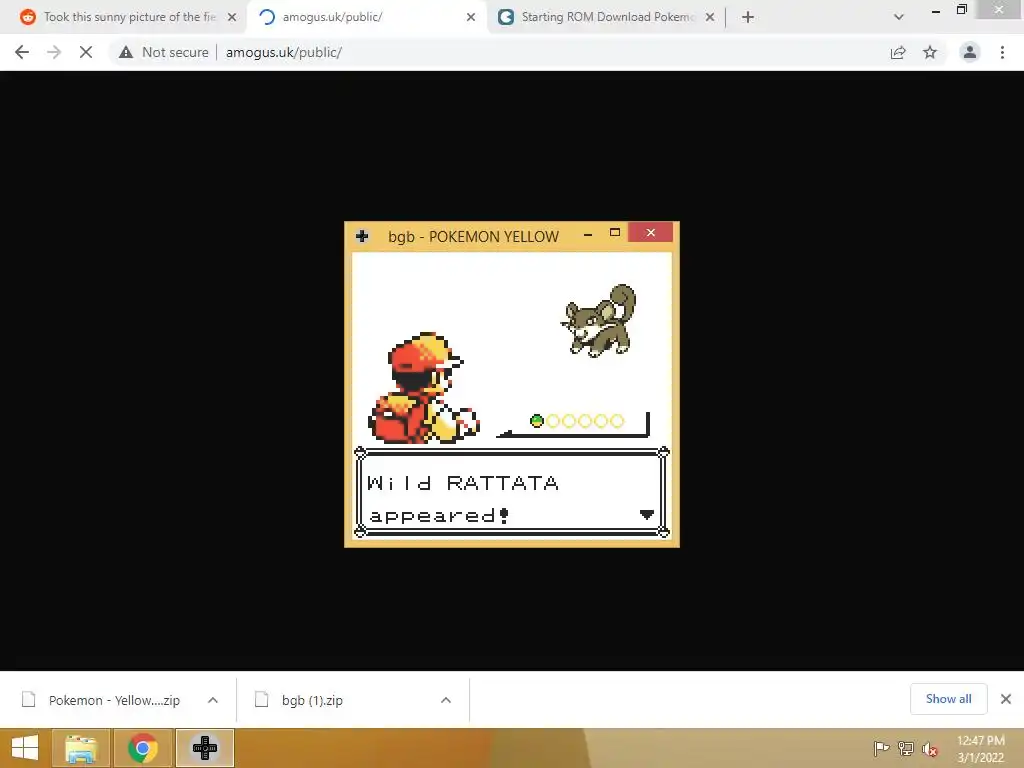Bookmark this page with the star icon
Image resolution: width=1024 pixels, height=768 pixels.
click(930, 52)
